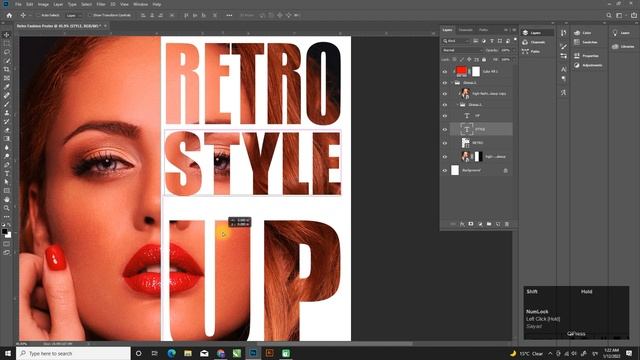The width and height of the screenshot is (640, 360).
Task: Click the create new layer icon
Action: pyautogui.click(x=498, y=224)
